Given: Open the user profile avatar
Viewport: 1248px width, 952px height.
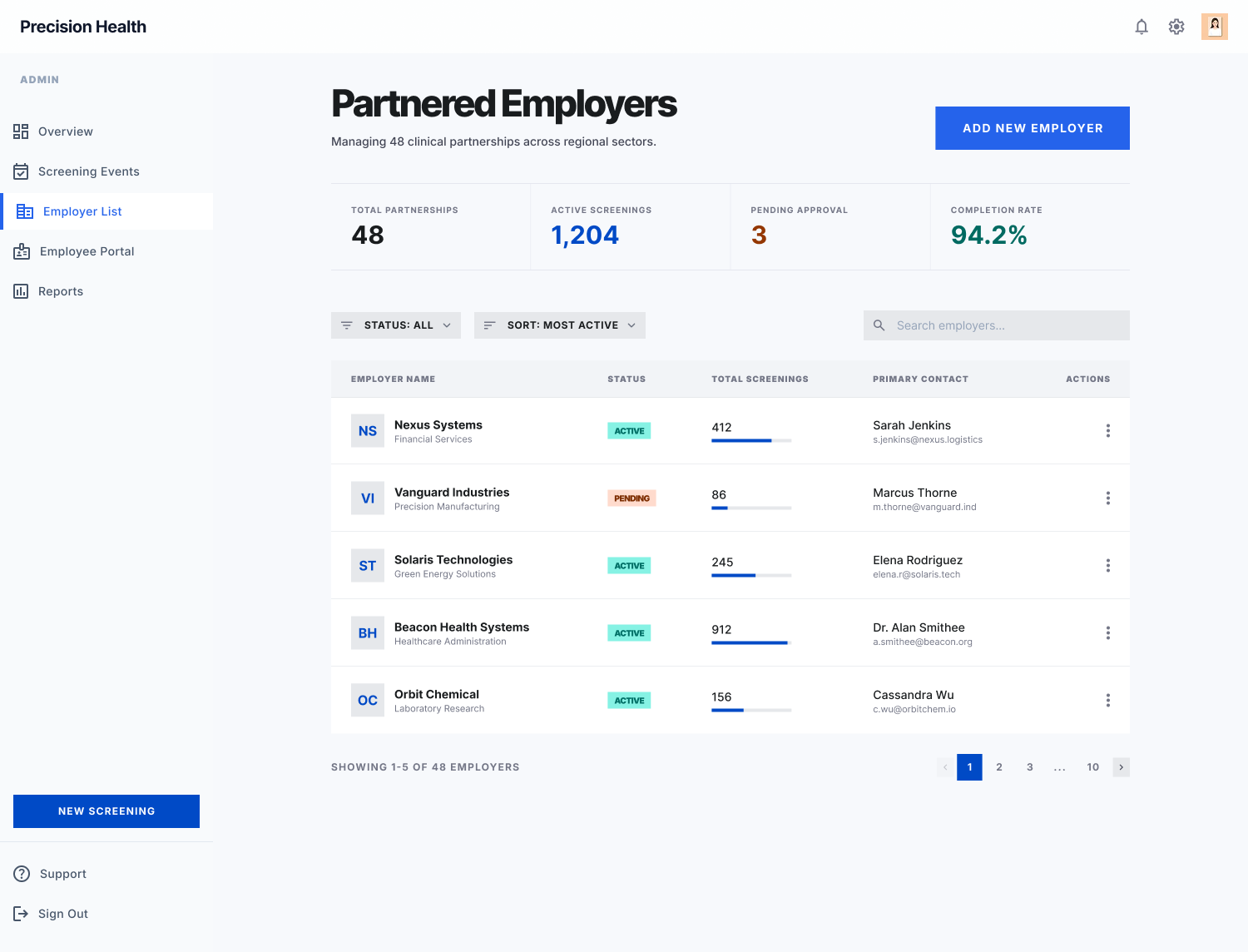Looking at the screenshot, I should coord(1215,27).
